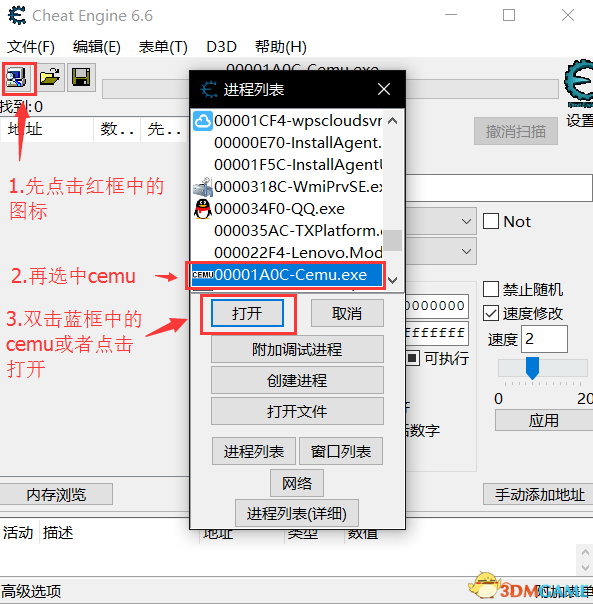Open the D3D menu
Screen dimensions: 593x604
(x=221, y=47)
